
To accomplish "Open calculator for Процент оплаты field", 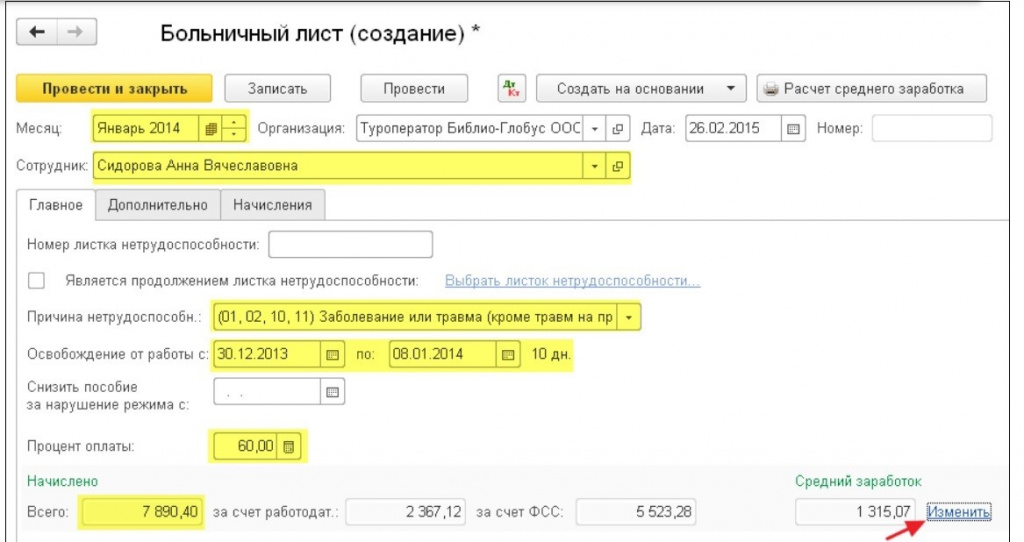I will click(289, 446).
